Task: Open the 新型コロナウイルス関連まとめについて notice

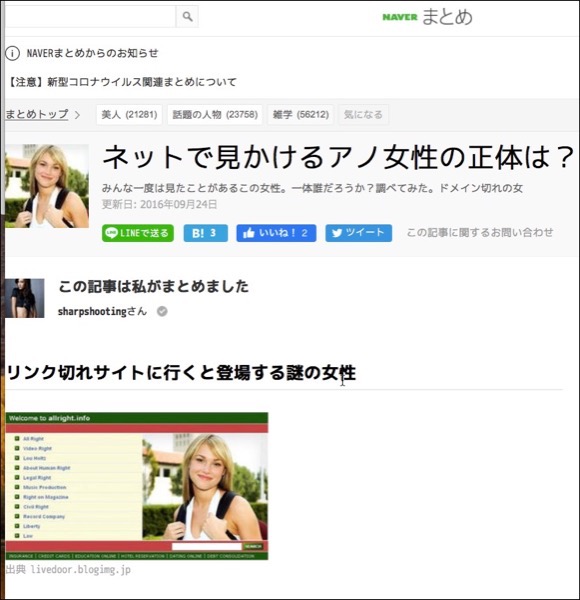Action: tap(122, 82)
